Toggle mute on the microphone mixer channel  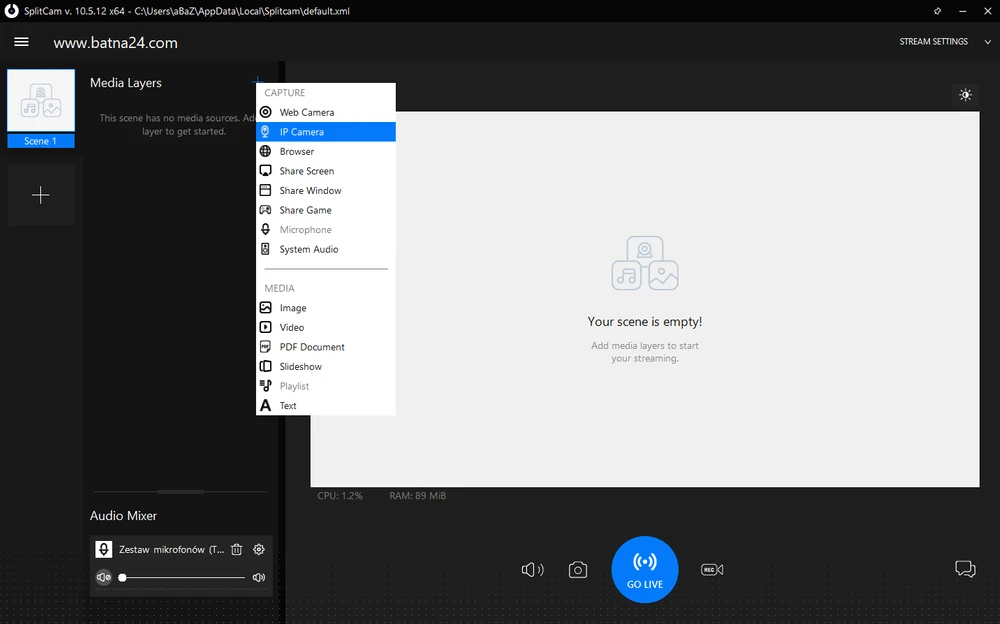point(103,577)
